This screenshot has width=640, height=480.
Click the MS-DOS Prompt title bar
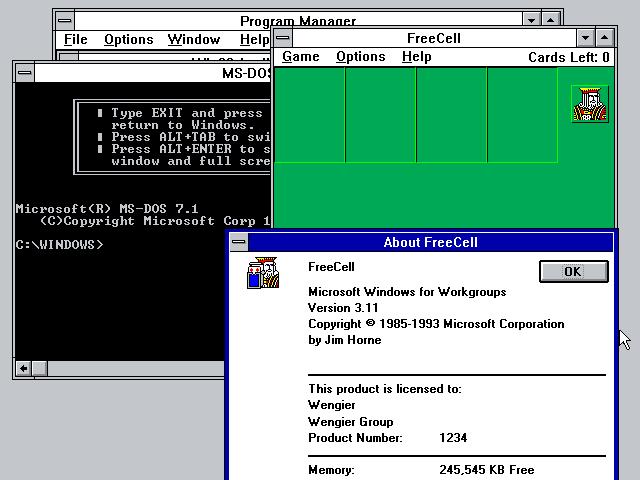[153, 73]
